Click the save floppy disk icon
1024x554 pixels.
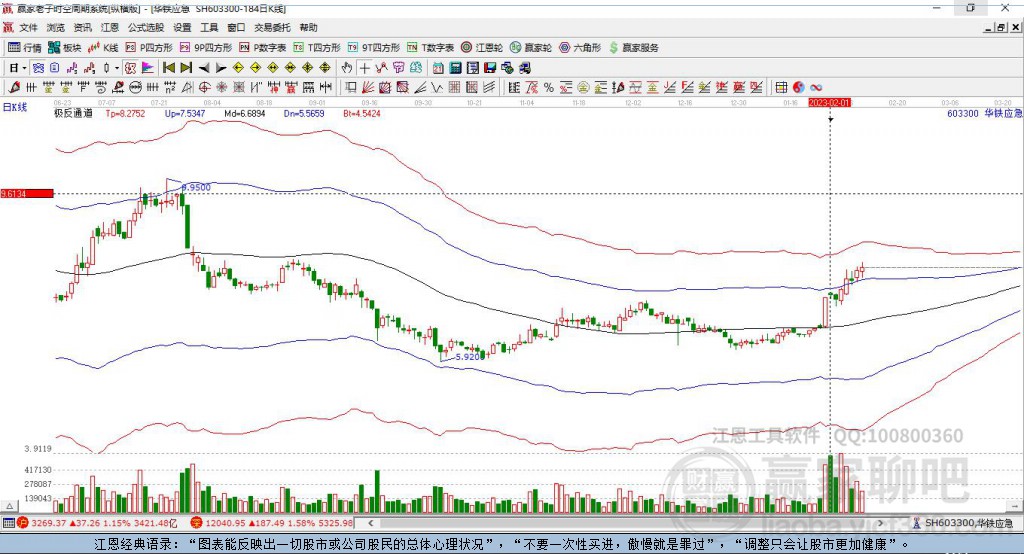(x=490, y=68)
